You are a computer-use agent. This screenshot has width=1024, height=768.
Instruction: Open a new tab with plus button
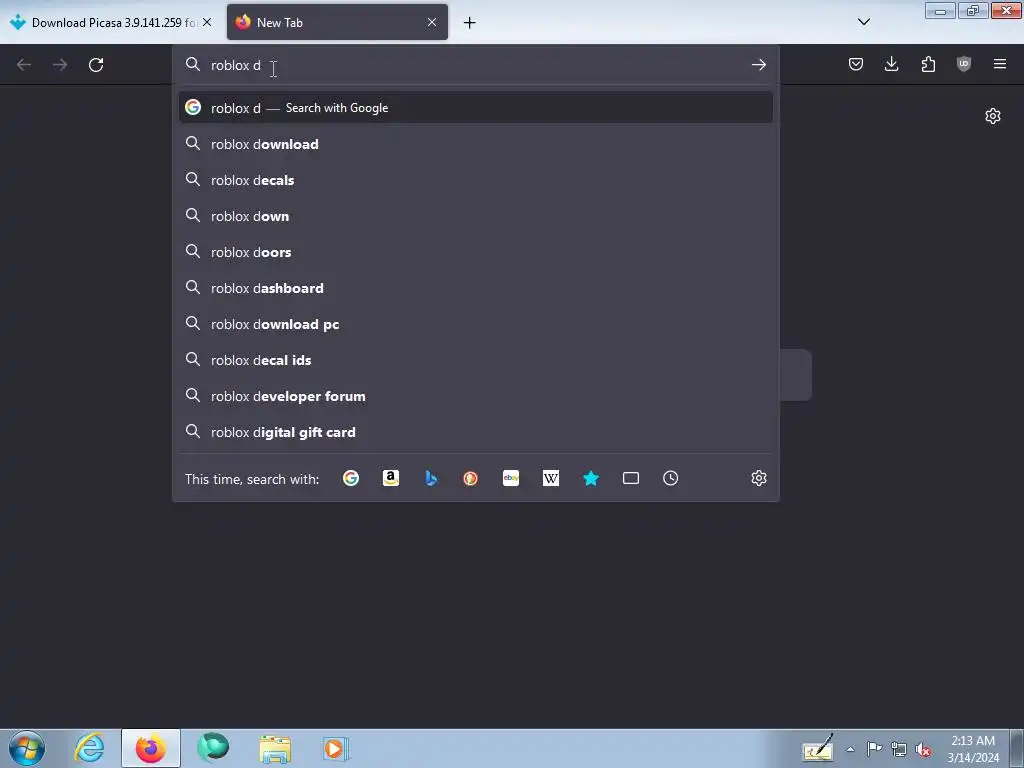pos(470,23)
